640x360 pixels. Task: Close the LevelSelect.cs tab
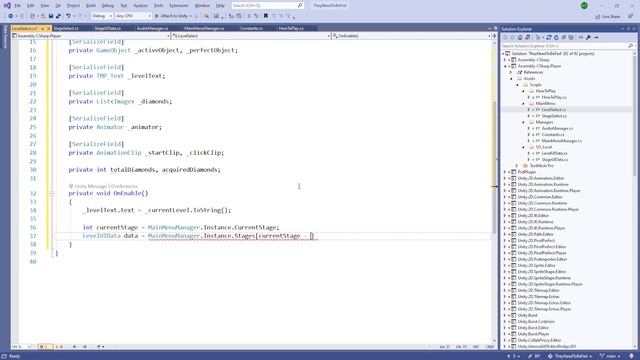pyautogui.click(x=48, y=29)
